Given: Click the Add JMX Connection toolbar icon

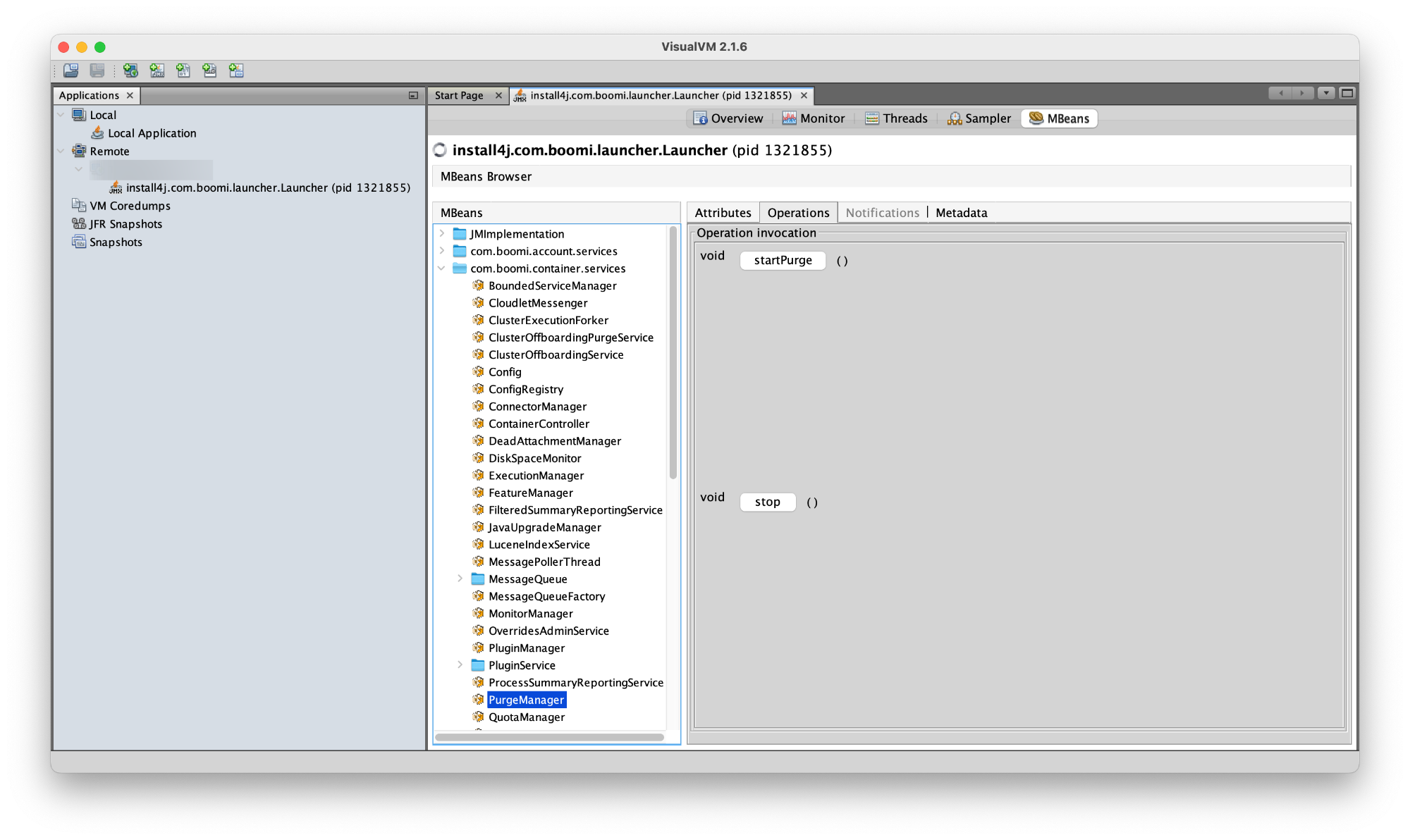Looking at the screenshot, I should pyautogui.click(x=157, y=70).
